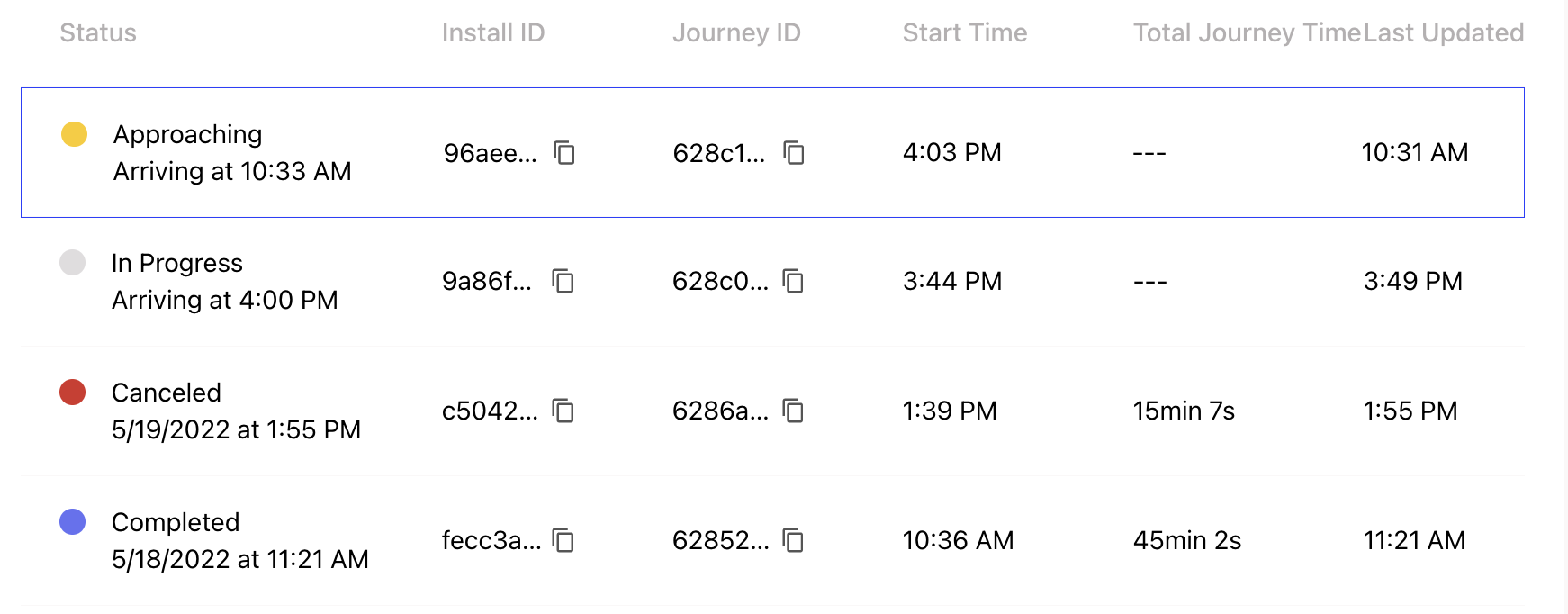Sort by Start Time column header
Image resolution: width=1568 pixels, height=614 pixels.
pyautogui.click(x=964, y=33)
